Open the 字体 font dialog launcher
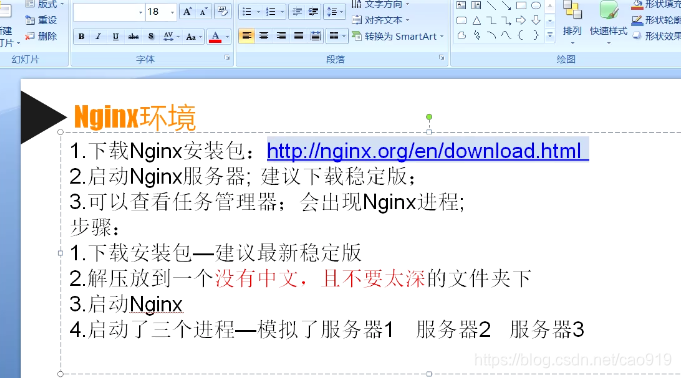This screenshot has height=378, width=681. pos(227,58)
